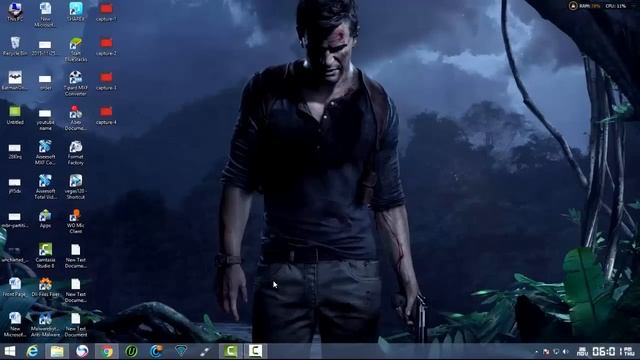
Task: Select the Malwarebytes Anti-Malware shortcut
Action: pyautogui.click(x=45, y=324)
